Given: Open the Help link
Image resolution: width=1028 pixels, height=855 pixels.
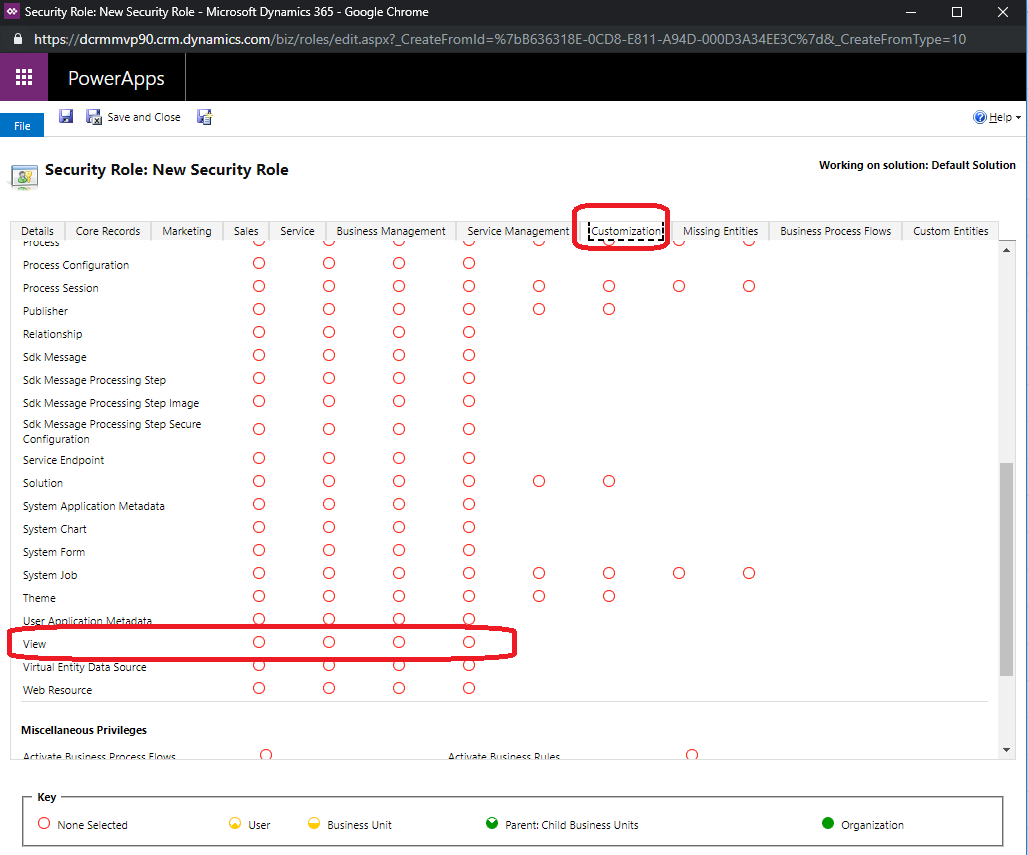Looking at the screenshot, I should (x=1000, y=117).
